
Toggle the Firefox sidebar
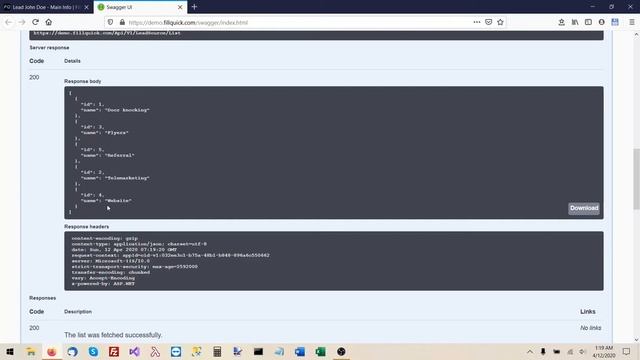588,22
